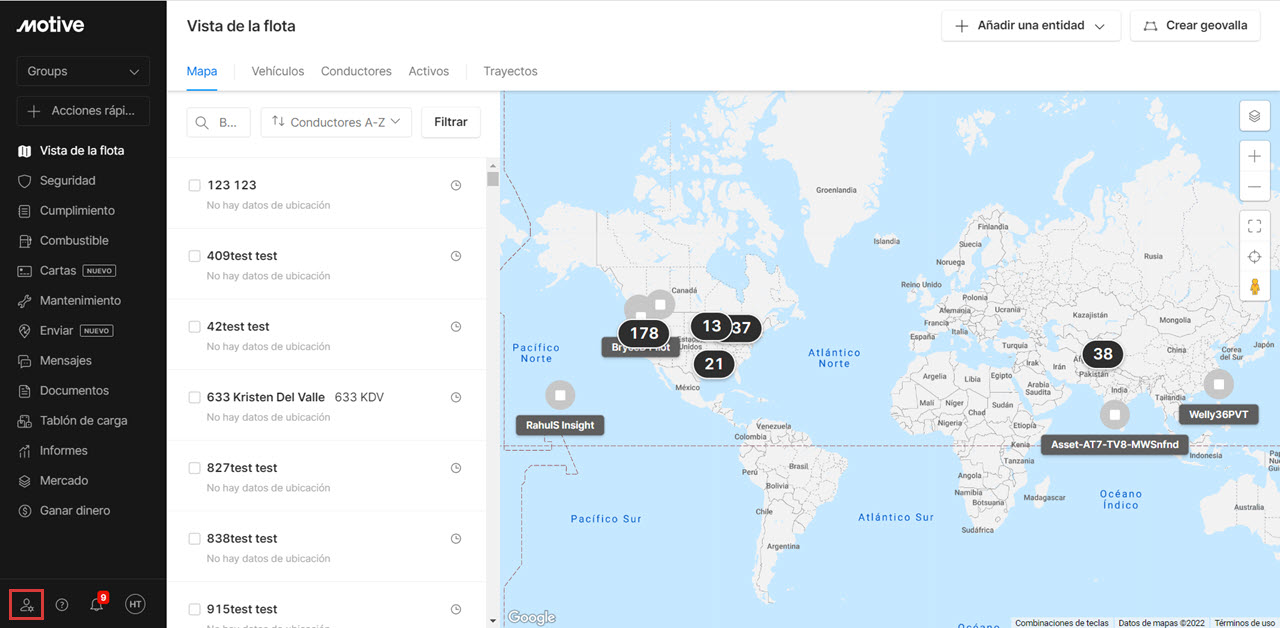
Task: Toggle fullscreen map view
Action: tap(1254, 226)
